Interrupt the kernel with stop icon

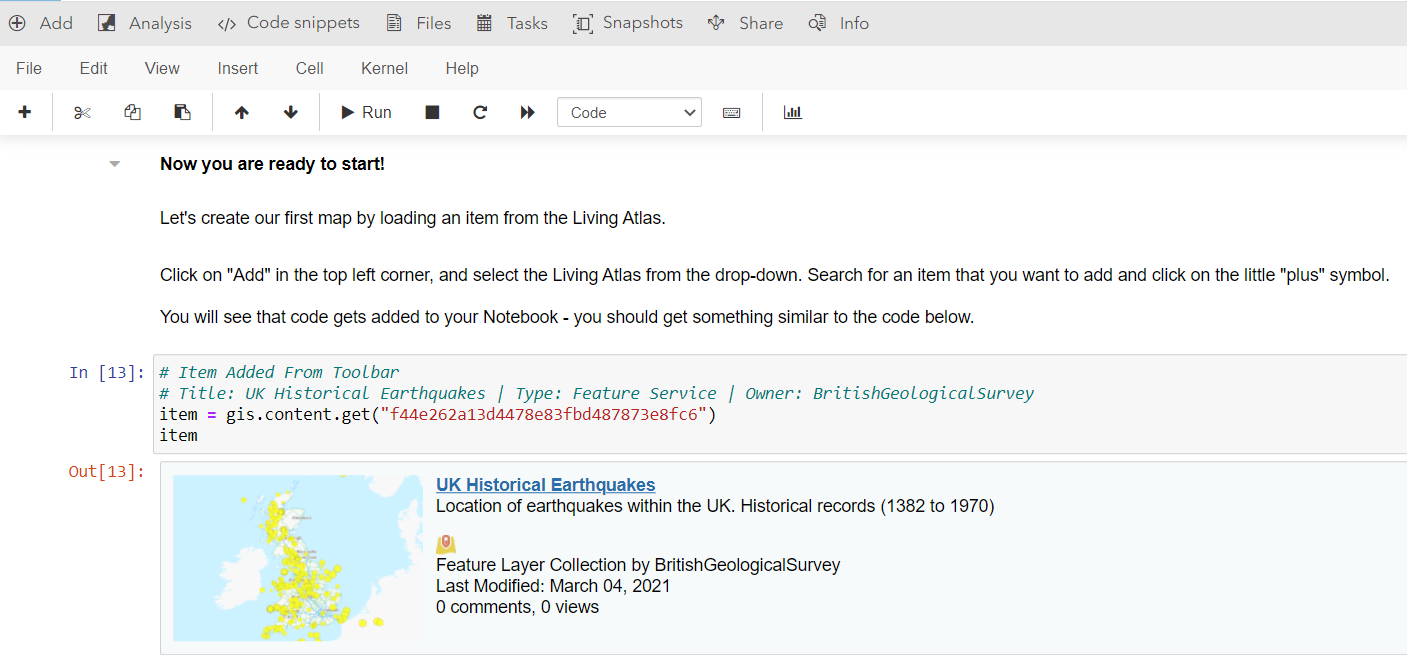point(432,113)
